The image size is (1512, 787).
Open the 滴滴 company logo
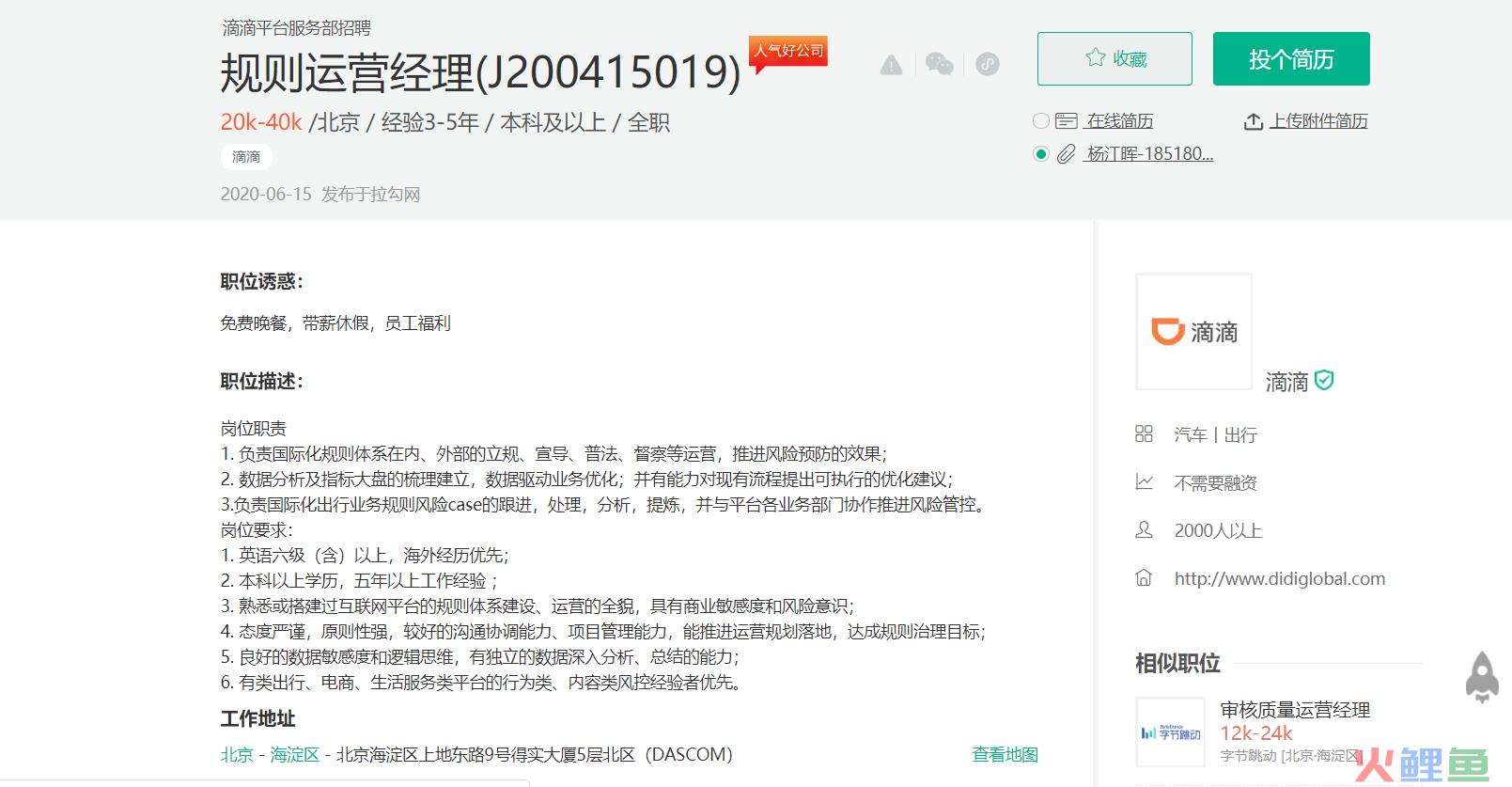[x=1193, y=331]
